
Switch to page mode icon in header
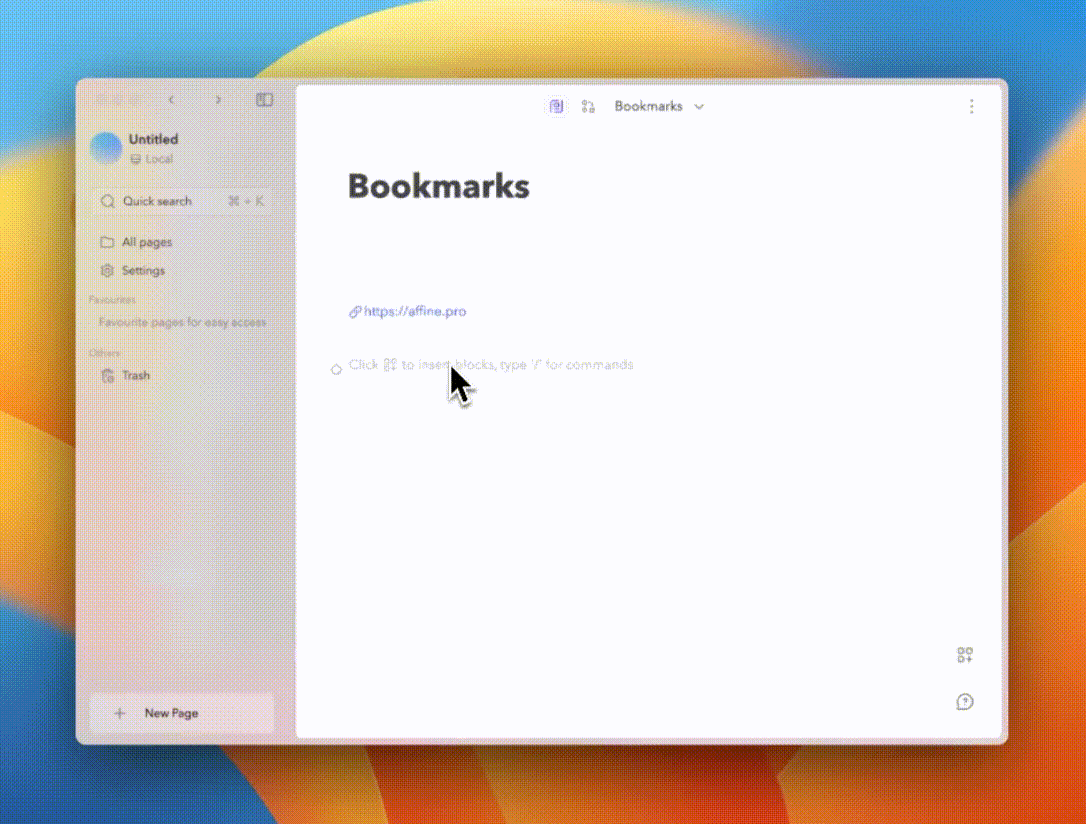pos(556,106)
